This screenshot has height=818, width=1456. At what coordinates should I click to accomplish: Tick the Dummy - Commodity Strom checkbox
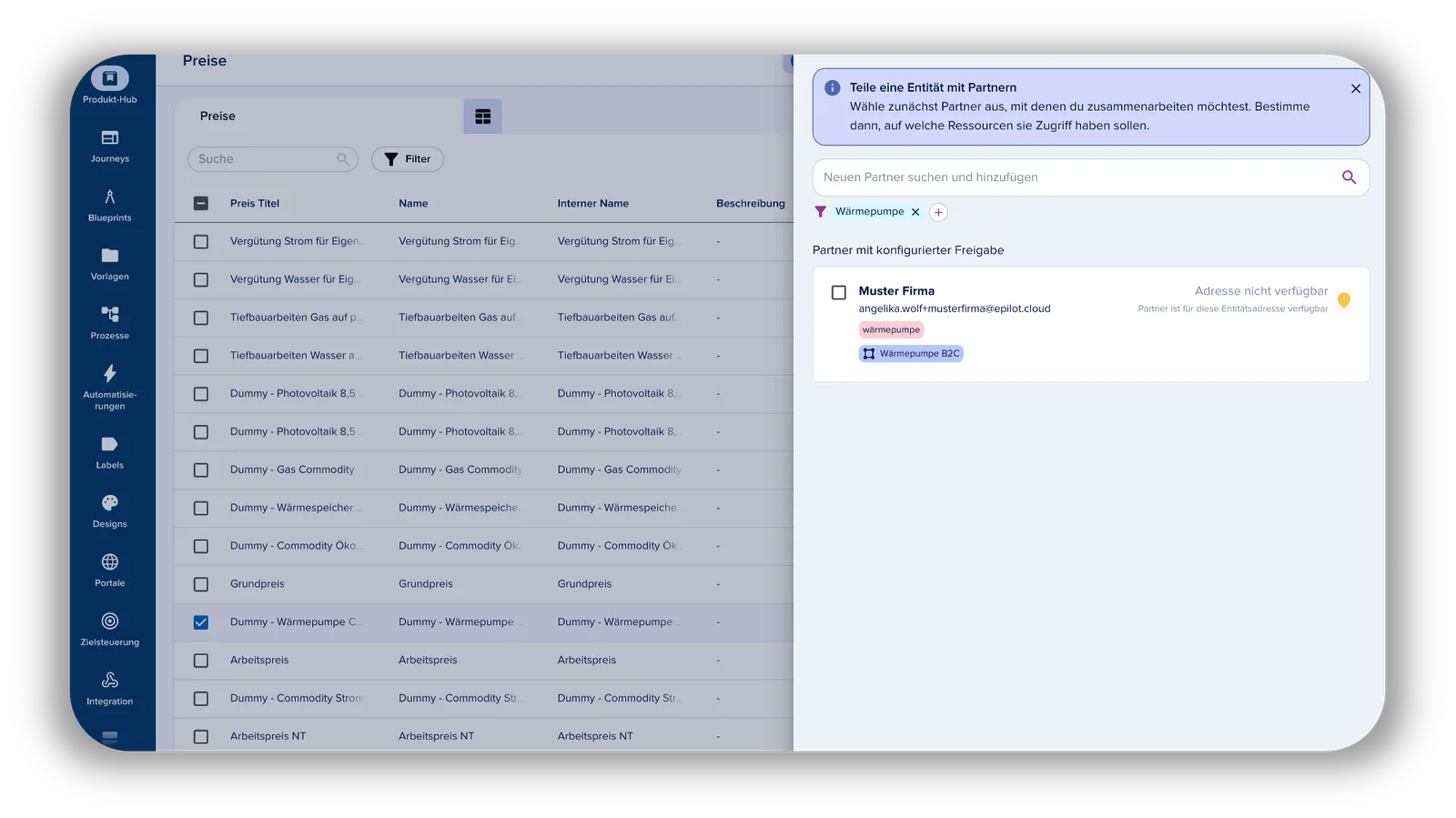[x=201, y=699]
